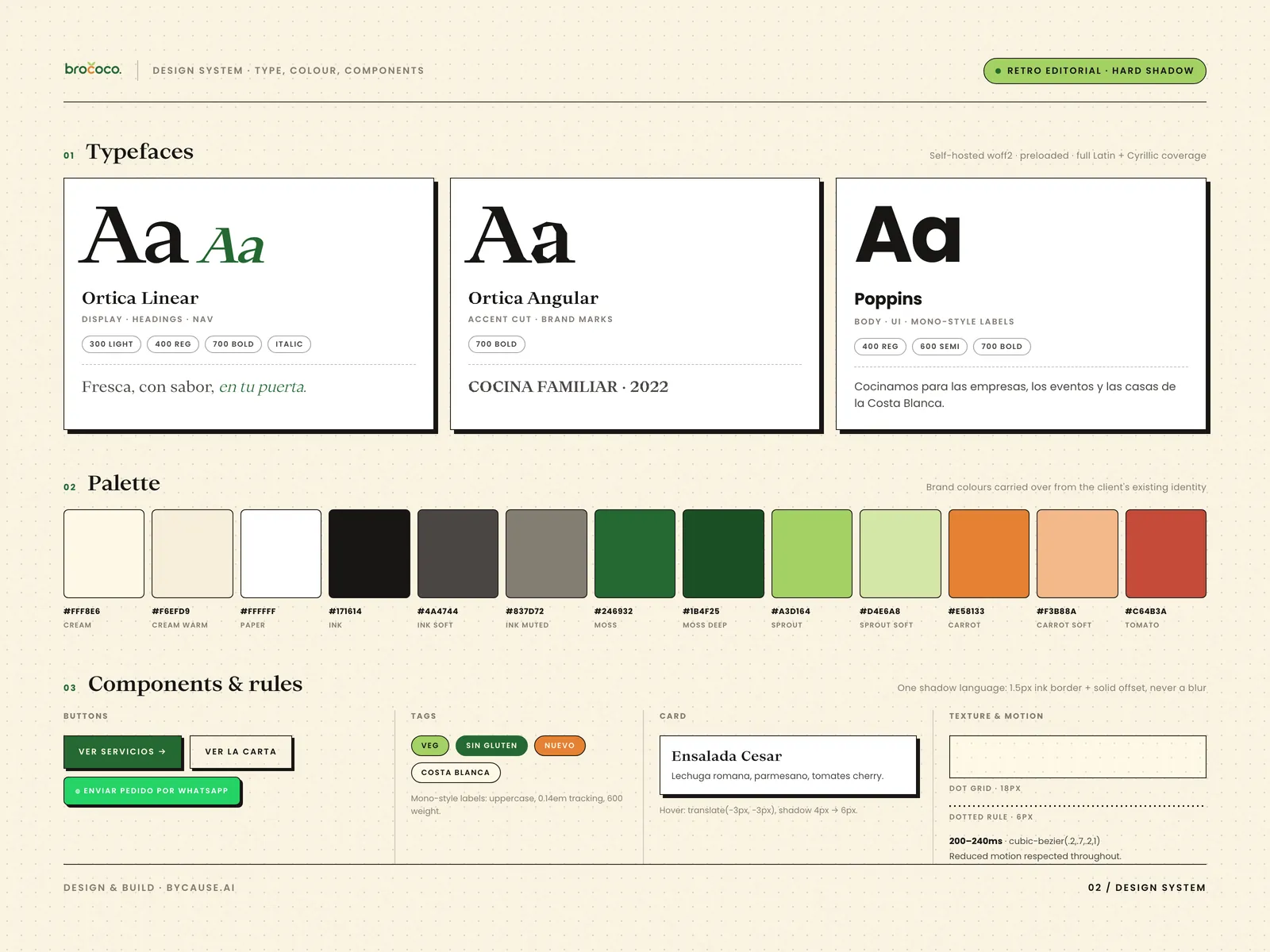
Task: Pick the Ink Muted #837D72 swatch
Action: point(546,554)
